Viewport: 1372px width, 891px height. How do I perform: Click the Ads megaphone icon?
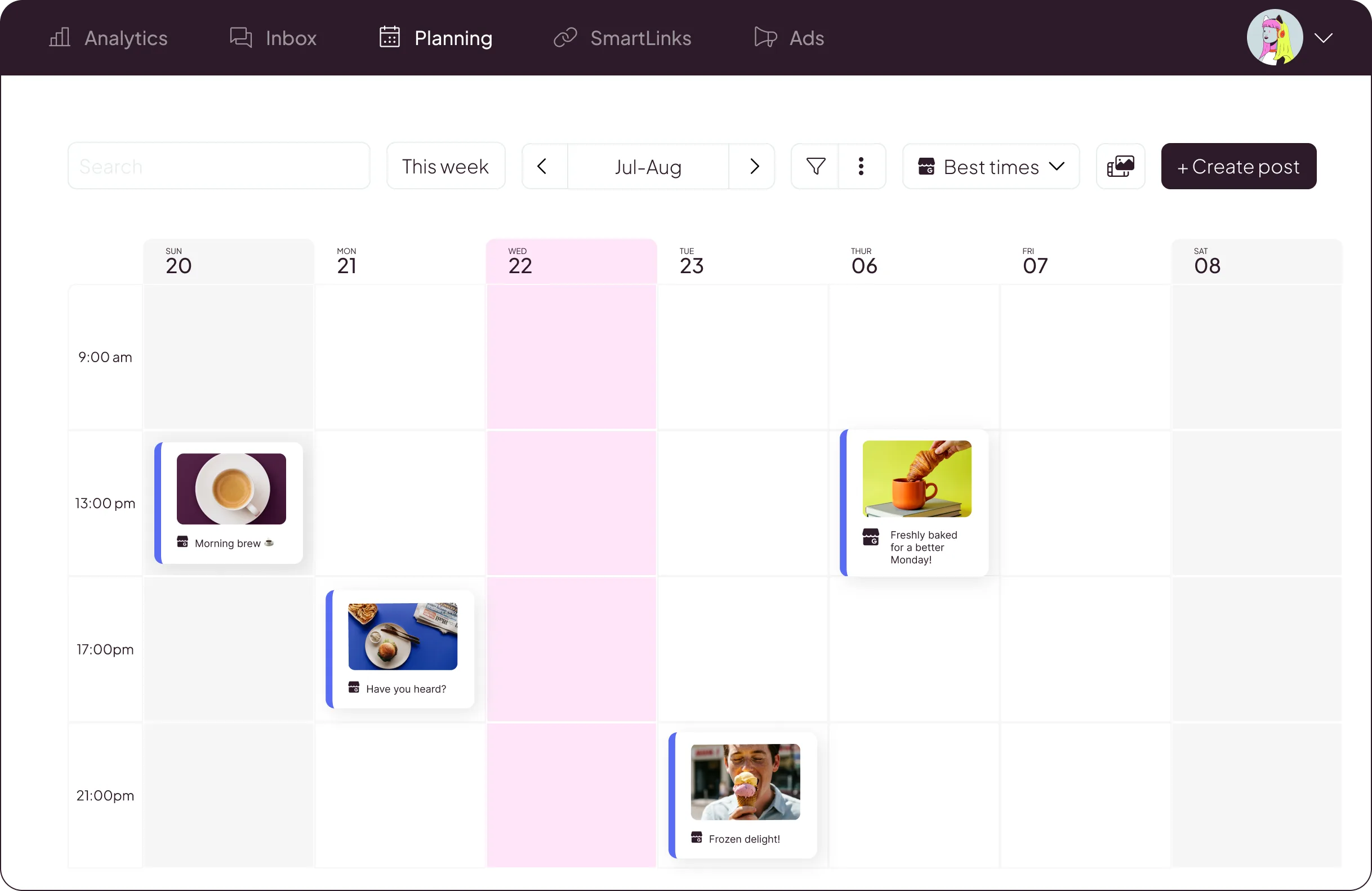point(765,38)
